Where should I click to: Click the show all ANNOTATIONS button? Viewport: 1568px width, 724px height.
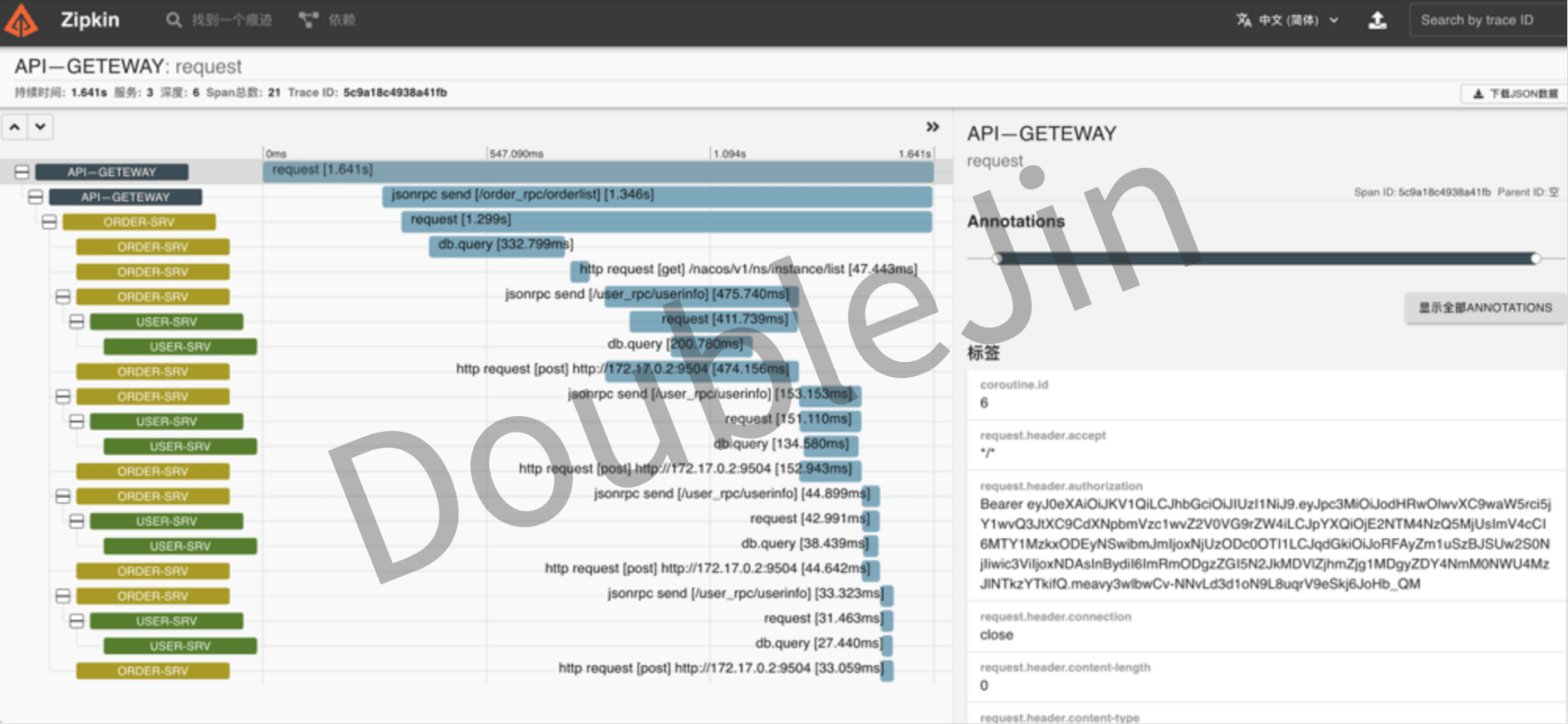tap(1485, 308)
